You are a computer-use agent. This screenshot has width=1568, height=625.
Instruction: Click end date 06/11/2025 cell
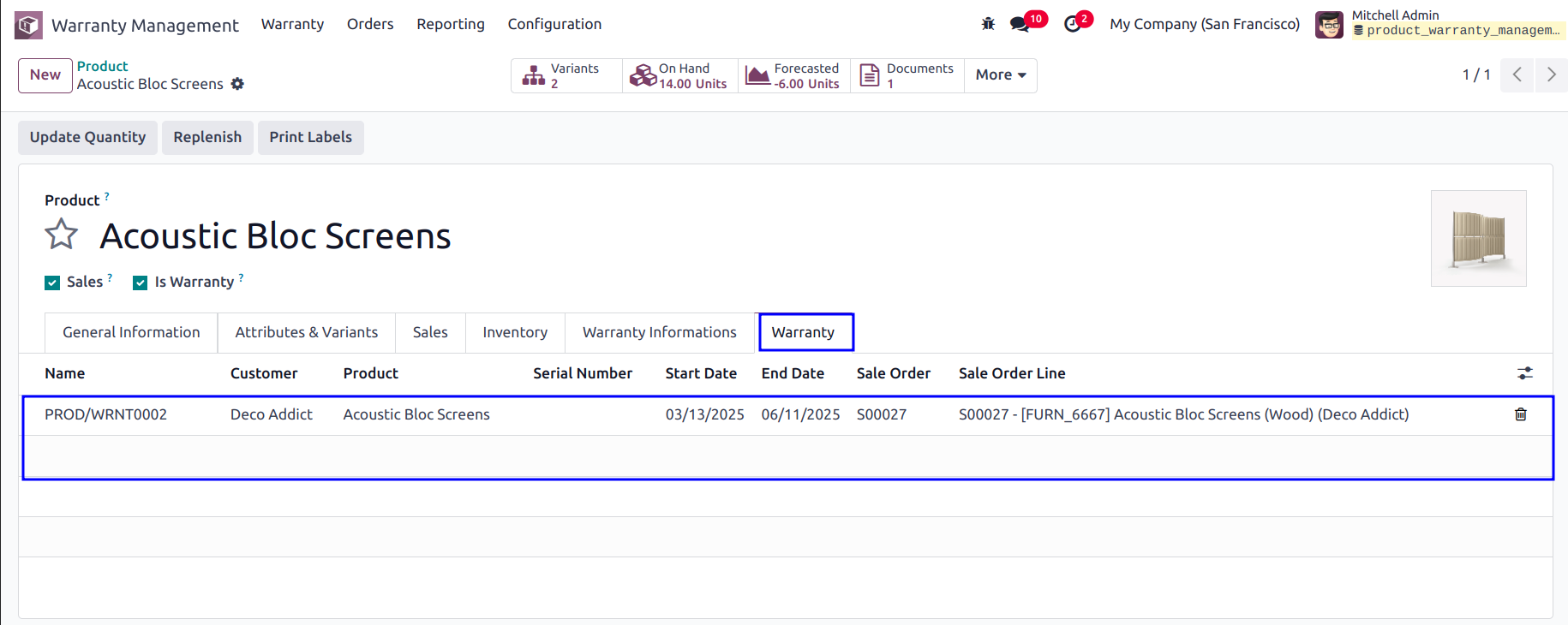tap(800, 414)
